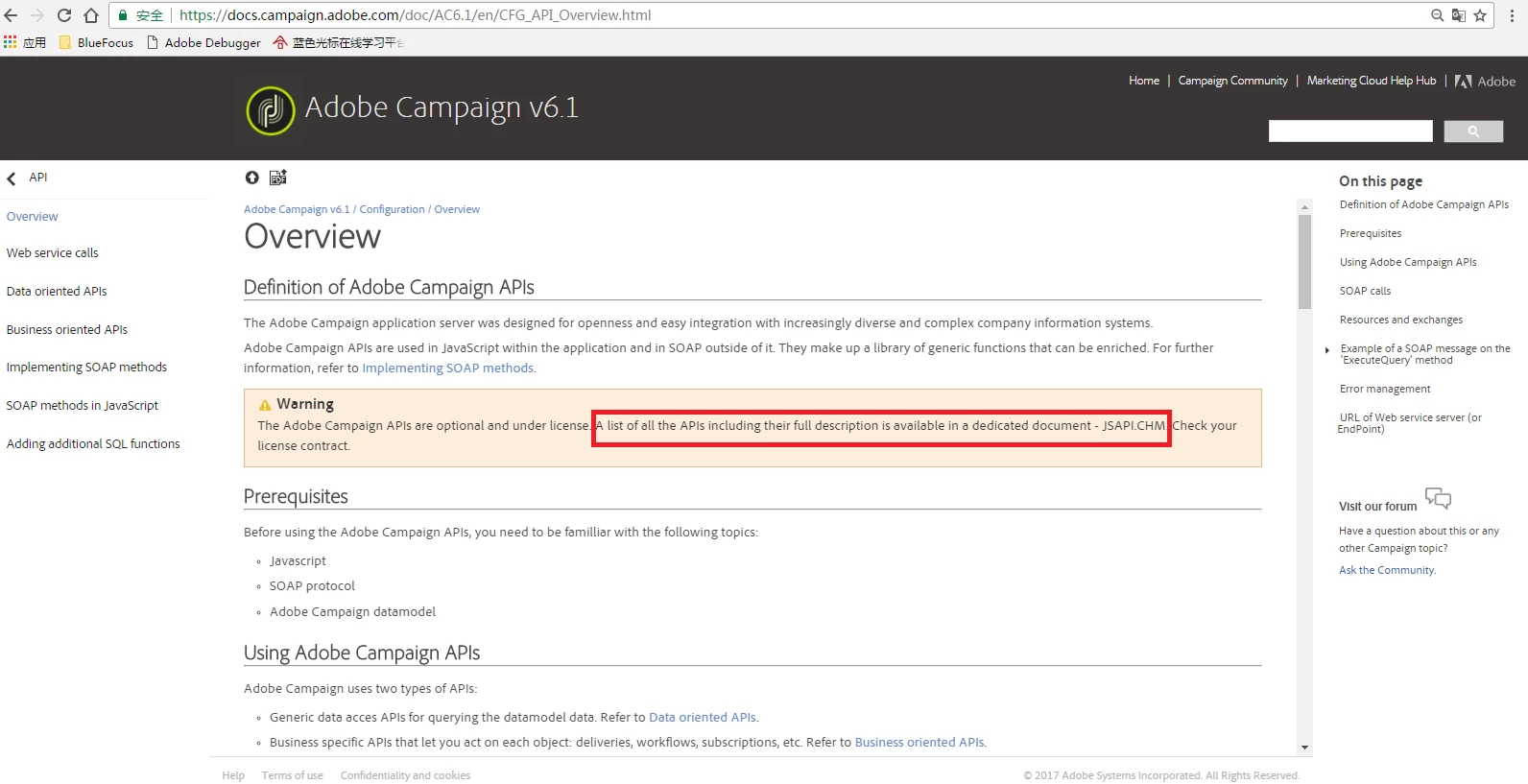Open Confidentiality and cookies link
This screenshot has width=1528, height=784.
pyautogui.click(x=405, y=775)
